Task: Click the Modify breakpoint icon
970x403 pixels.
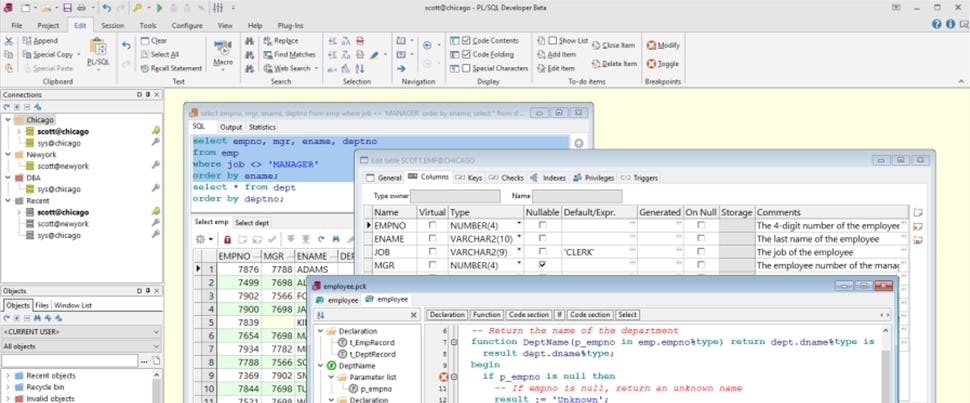Action: tap(652, 45)
